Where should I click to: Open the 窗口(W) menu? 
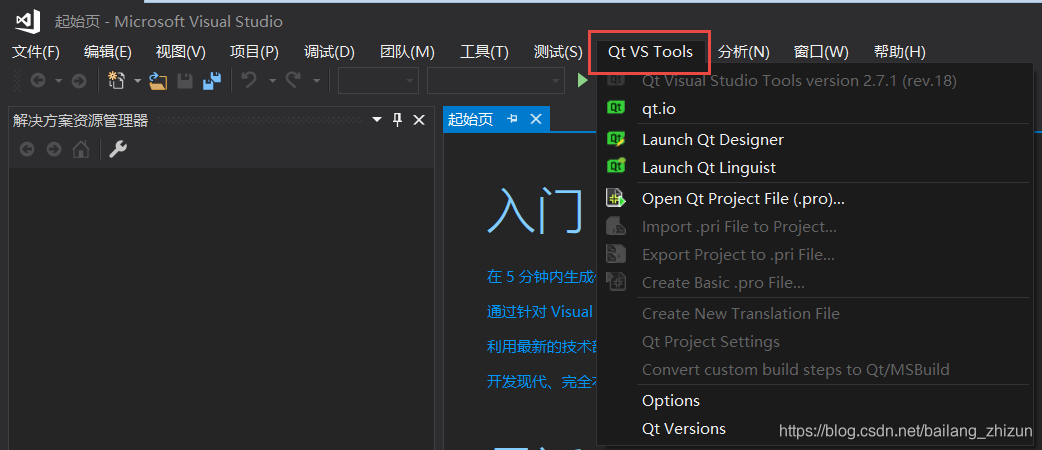point(821,52)
